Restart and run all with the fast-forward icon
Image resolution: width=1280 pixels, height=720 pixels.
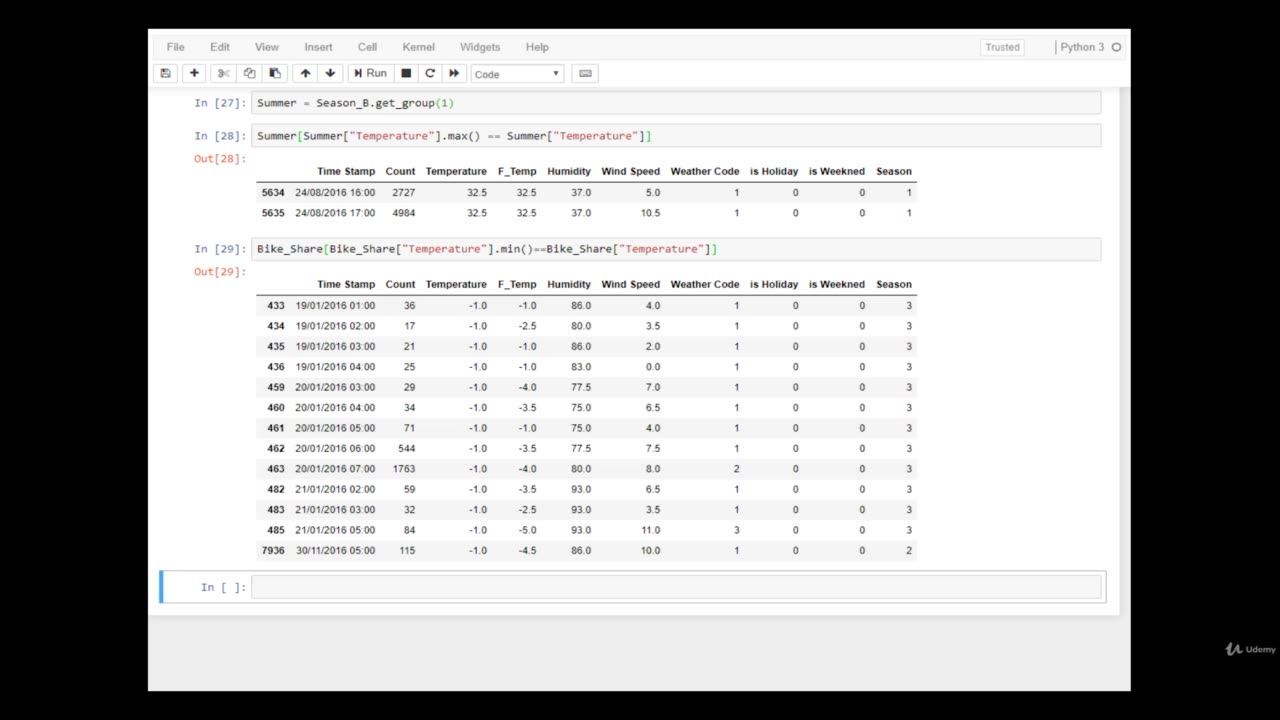(x=454, y=73)
